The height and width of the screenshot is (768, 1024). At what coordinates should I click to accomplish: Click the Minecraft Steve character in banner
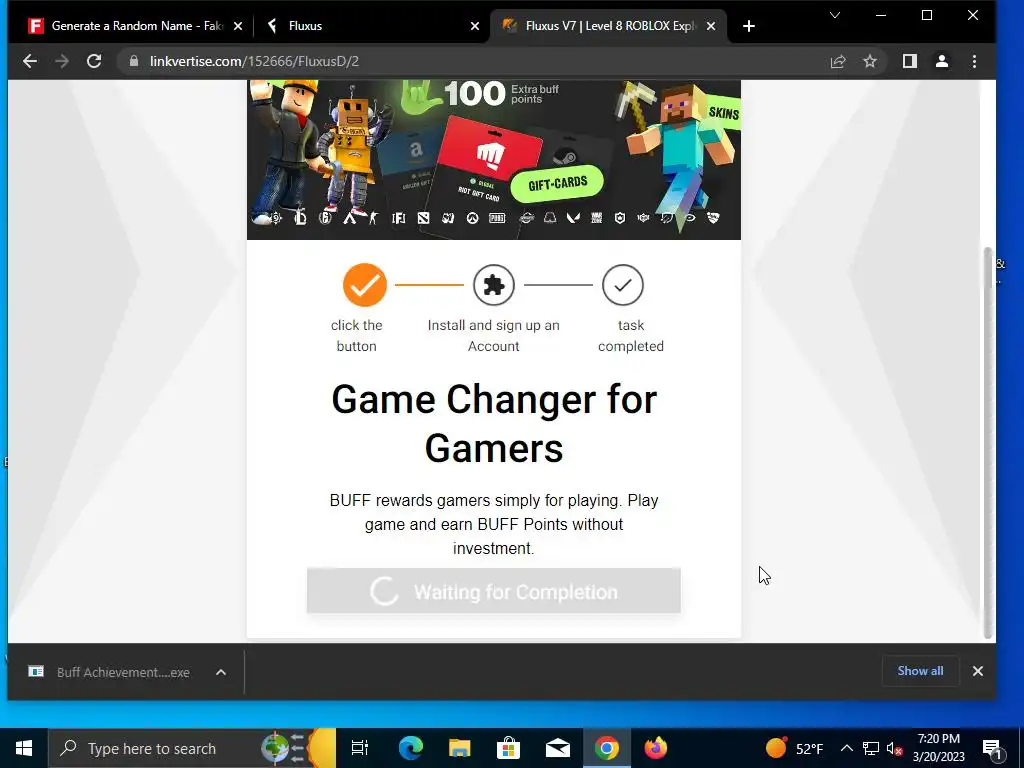679,150
